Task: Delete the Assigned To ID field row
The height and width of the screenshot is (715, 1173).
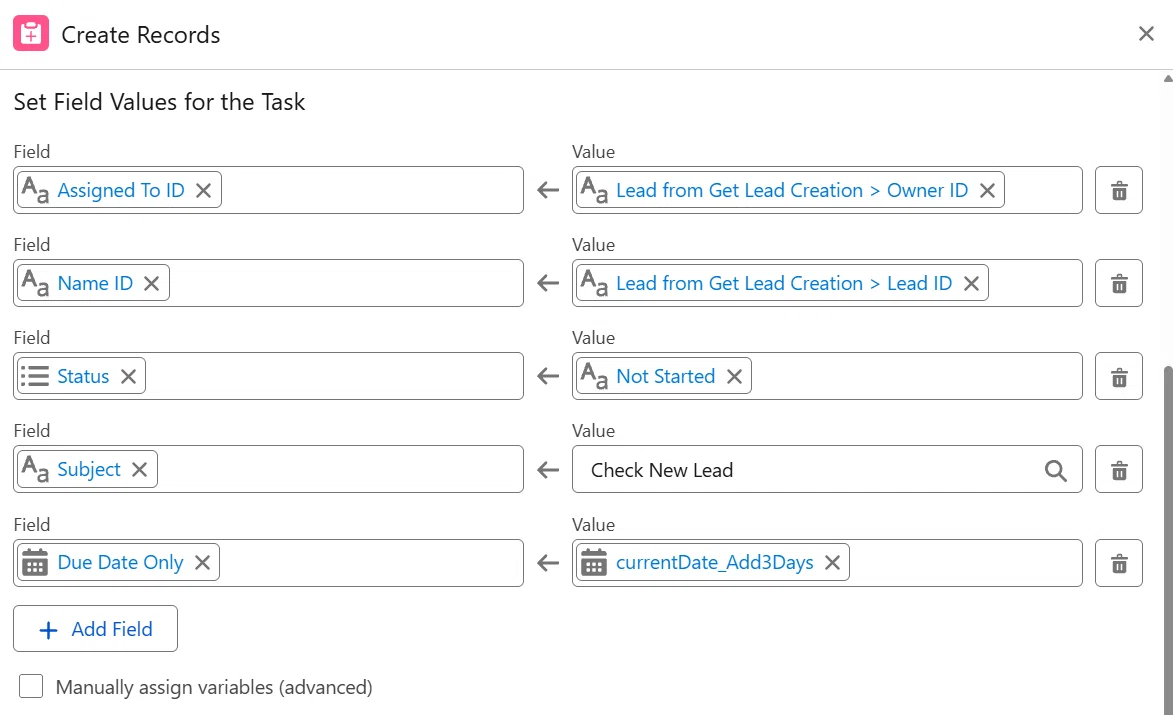Action: 1118,190
